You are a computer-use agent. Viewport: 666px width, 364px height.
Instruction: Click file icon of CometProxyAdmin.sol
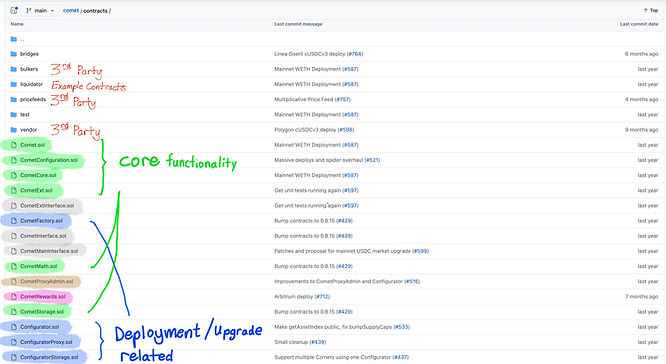click(x=14, y=282)
